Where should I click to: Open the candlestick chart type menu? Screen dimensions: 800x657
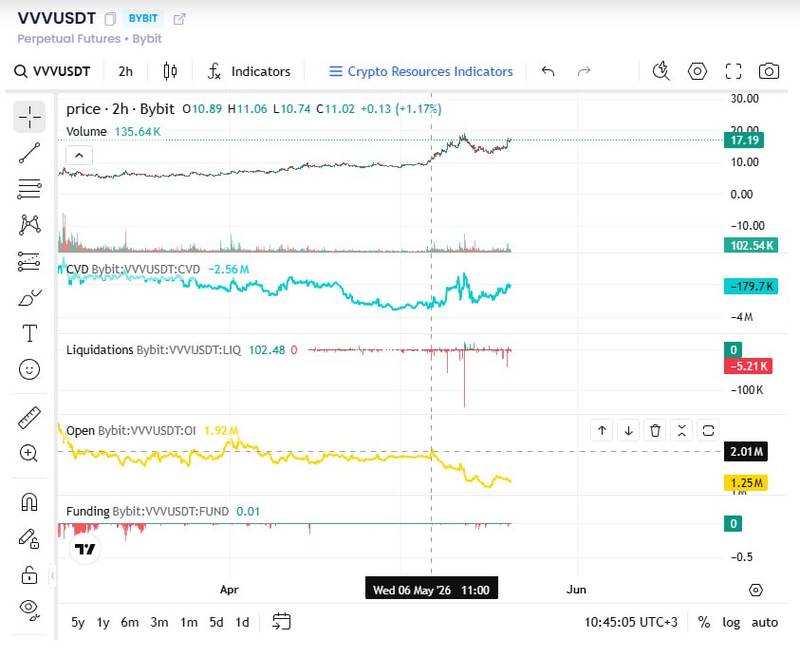pyautogui.click(x=170, y=71)
